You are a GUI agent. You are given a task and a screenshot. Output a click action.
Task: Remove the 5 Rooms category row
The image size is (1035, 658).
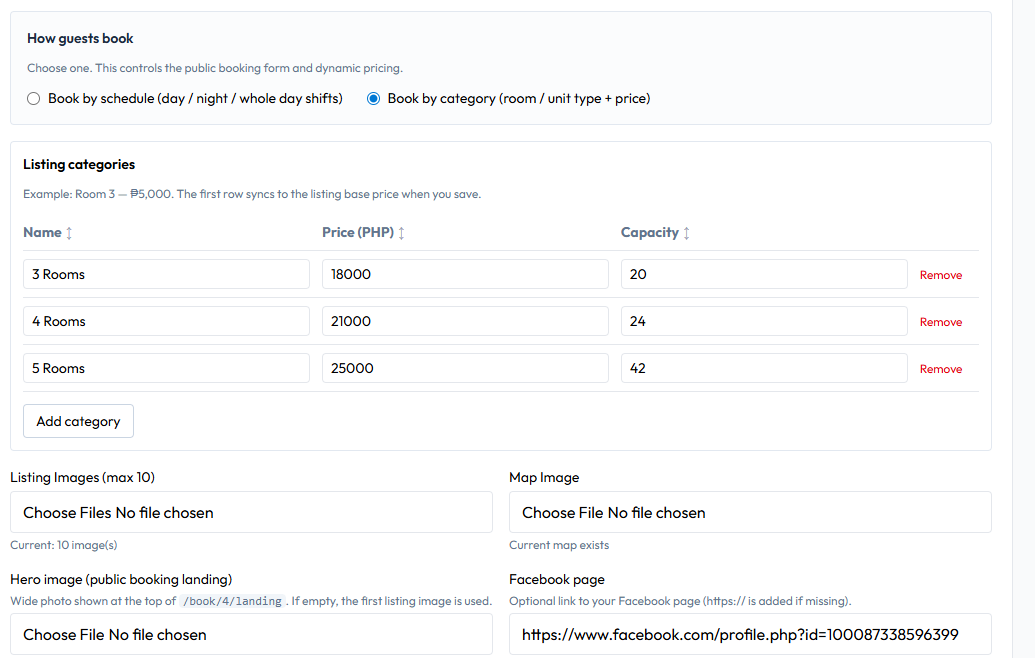pos(940,369)
